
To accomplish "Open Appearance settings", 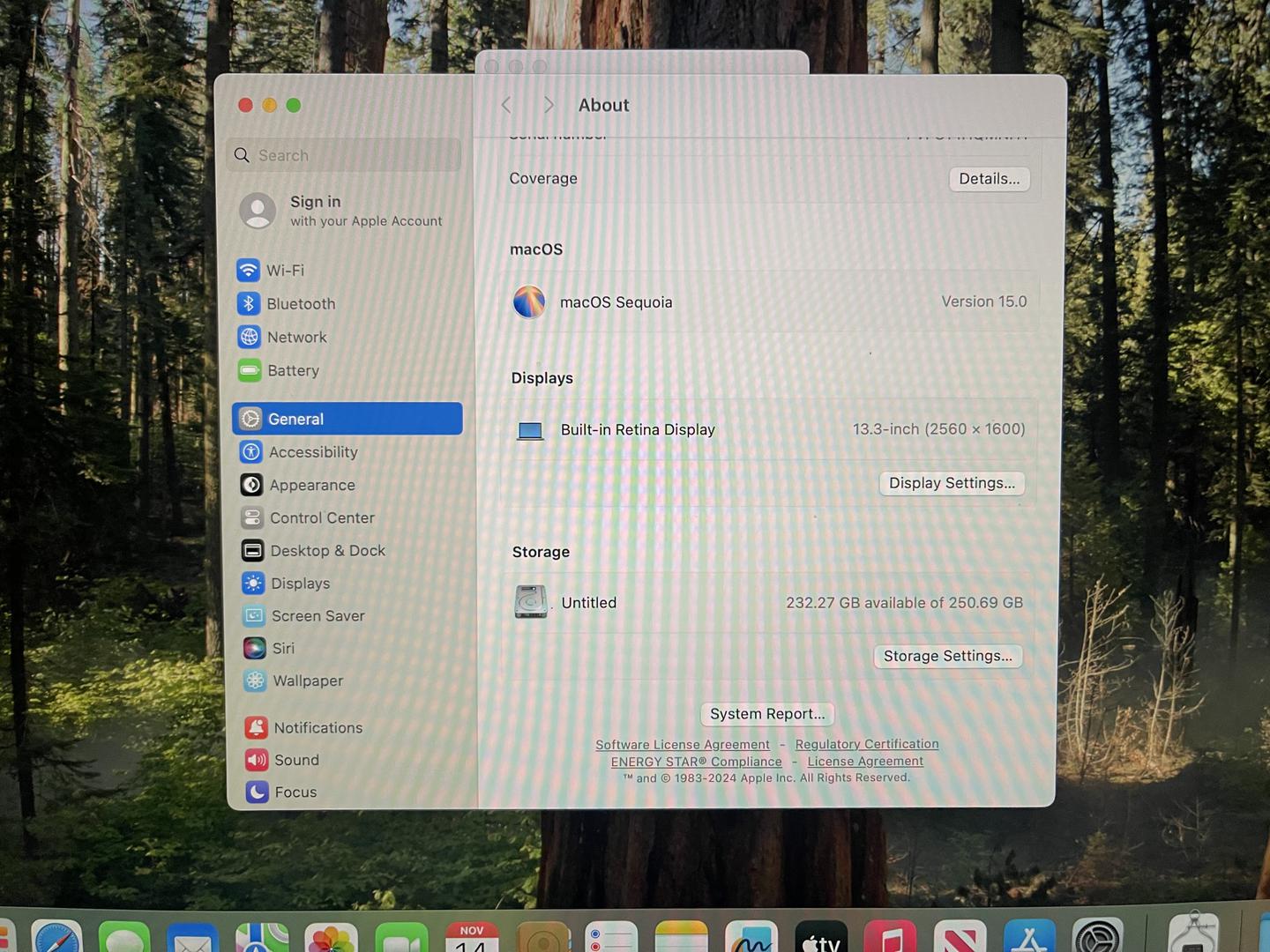I will (x=297, y=485).
